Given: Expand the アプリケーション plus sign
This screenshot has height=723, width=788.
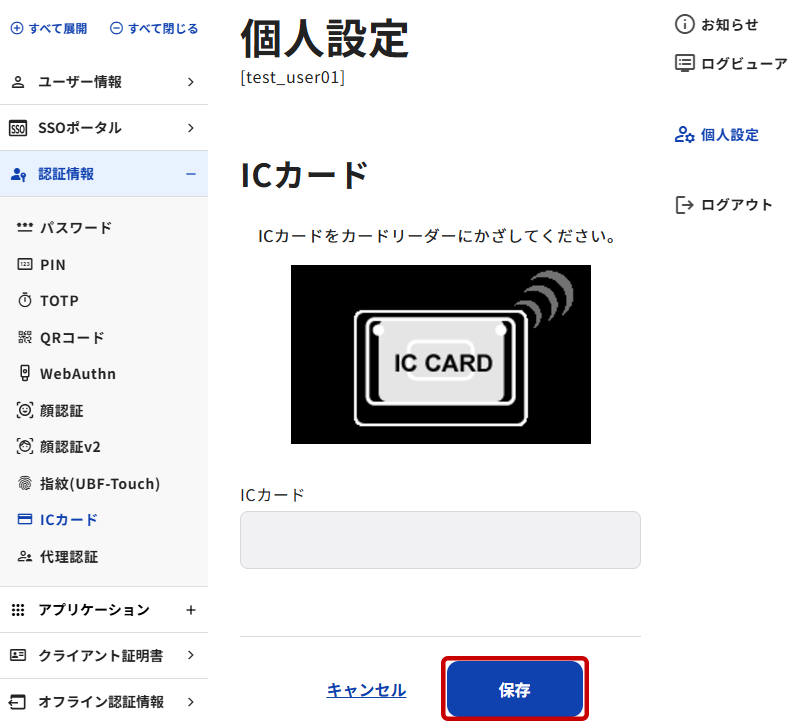Looking at the screenshot, I should pos(191,610).
